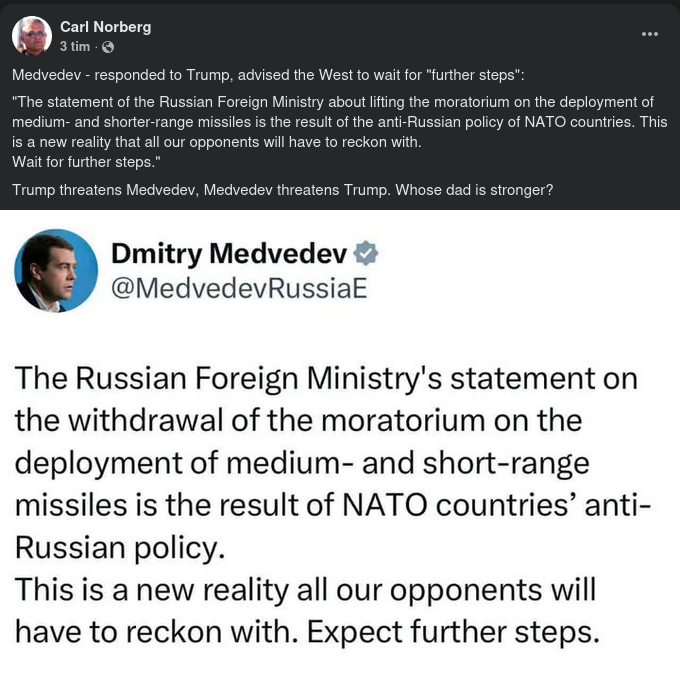The width and height of the screenshot is (680, 697).
Task: Open Carl Norberg's profile name link
Action: pos(106,27)
